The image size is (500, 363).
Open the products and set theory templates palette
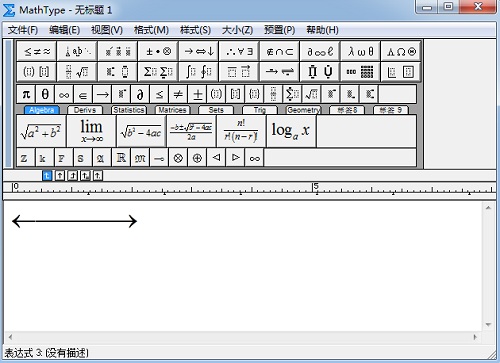[x=320, y=72]
